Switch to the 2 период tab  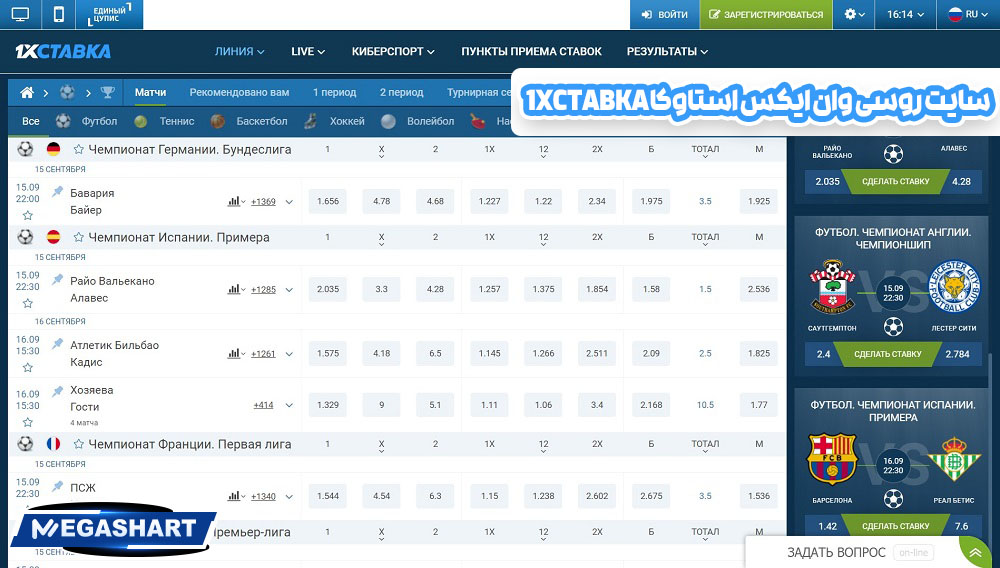[401, 92]
